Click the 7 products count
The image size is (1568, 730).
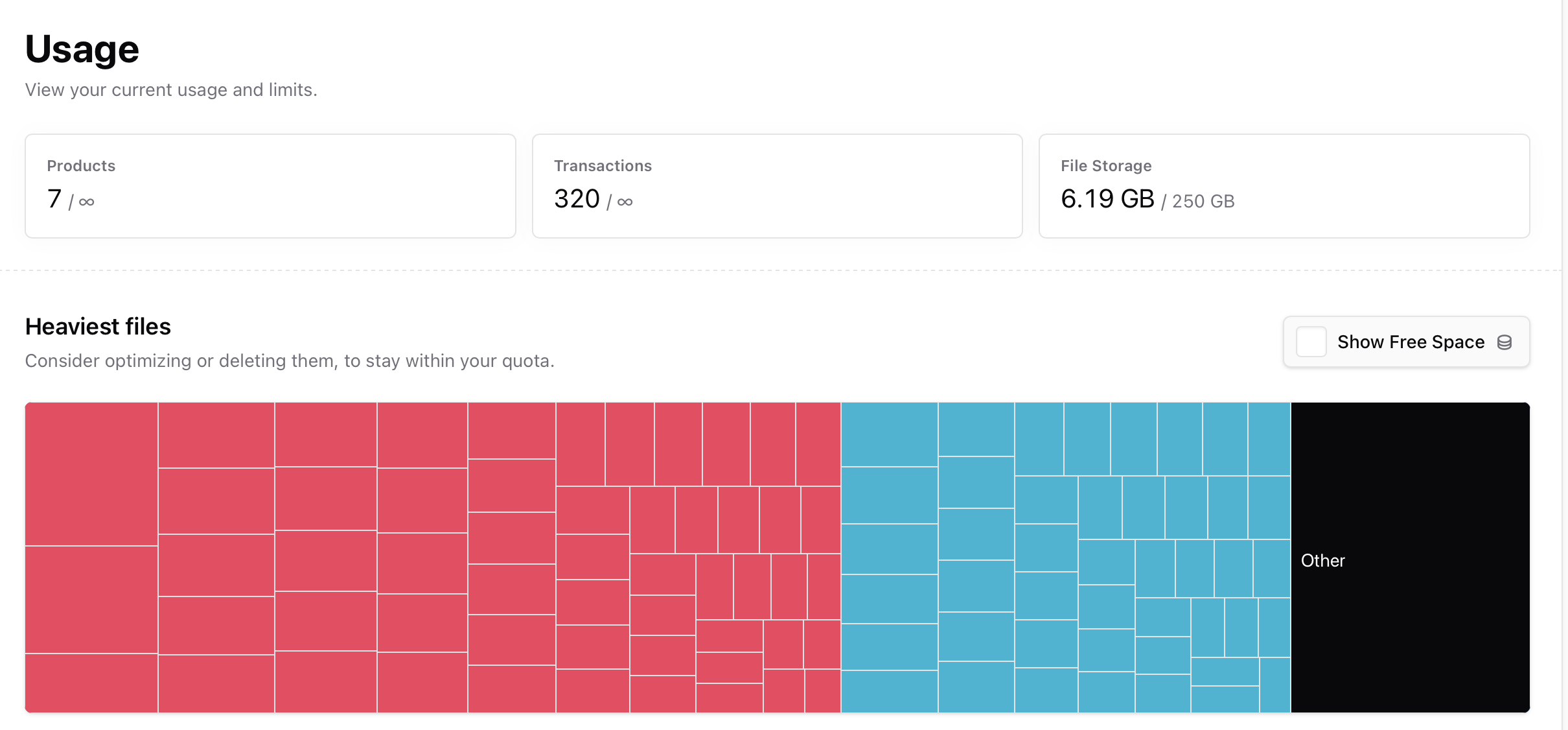54,199
